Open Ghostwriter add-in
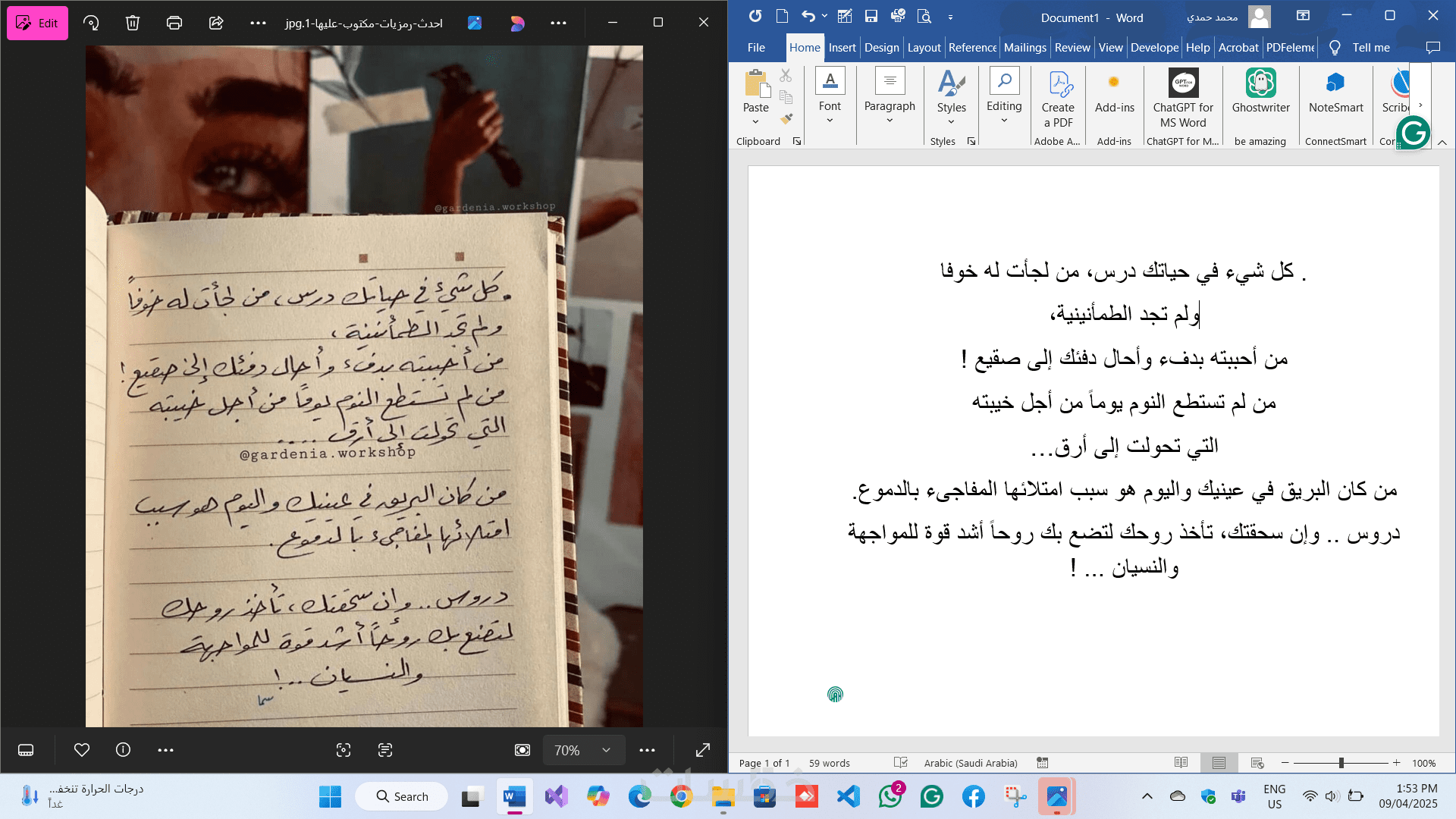Screen dimensions: 1456x819 click(x=1260, y=91)
